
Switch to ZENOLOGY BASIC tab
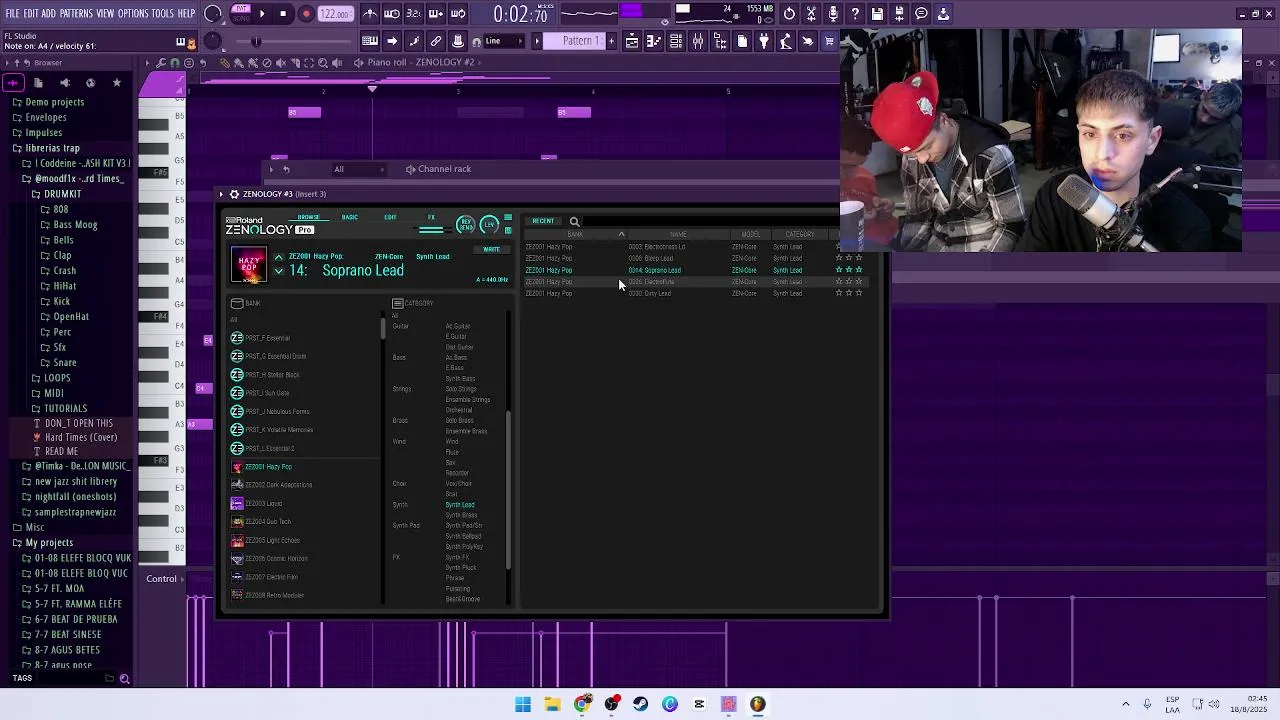point(349,217)
